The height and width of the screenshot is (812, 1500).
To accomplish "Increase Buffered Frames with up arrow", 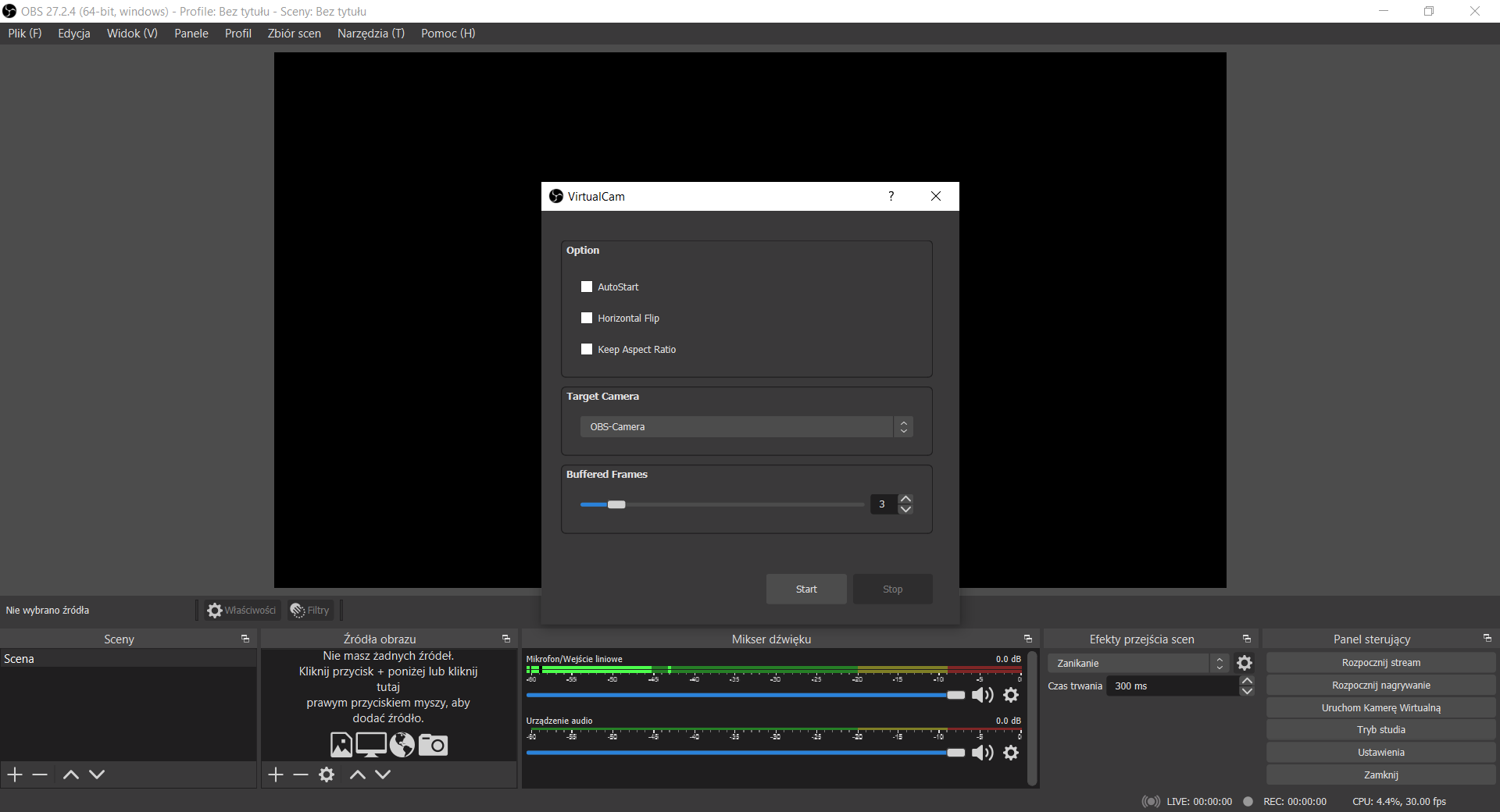I will click(905, 499).
